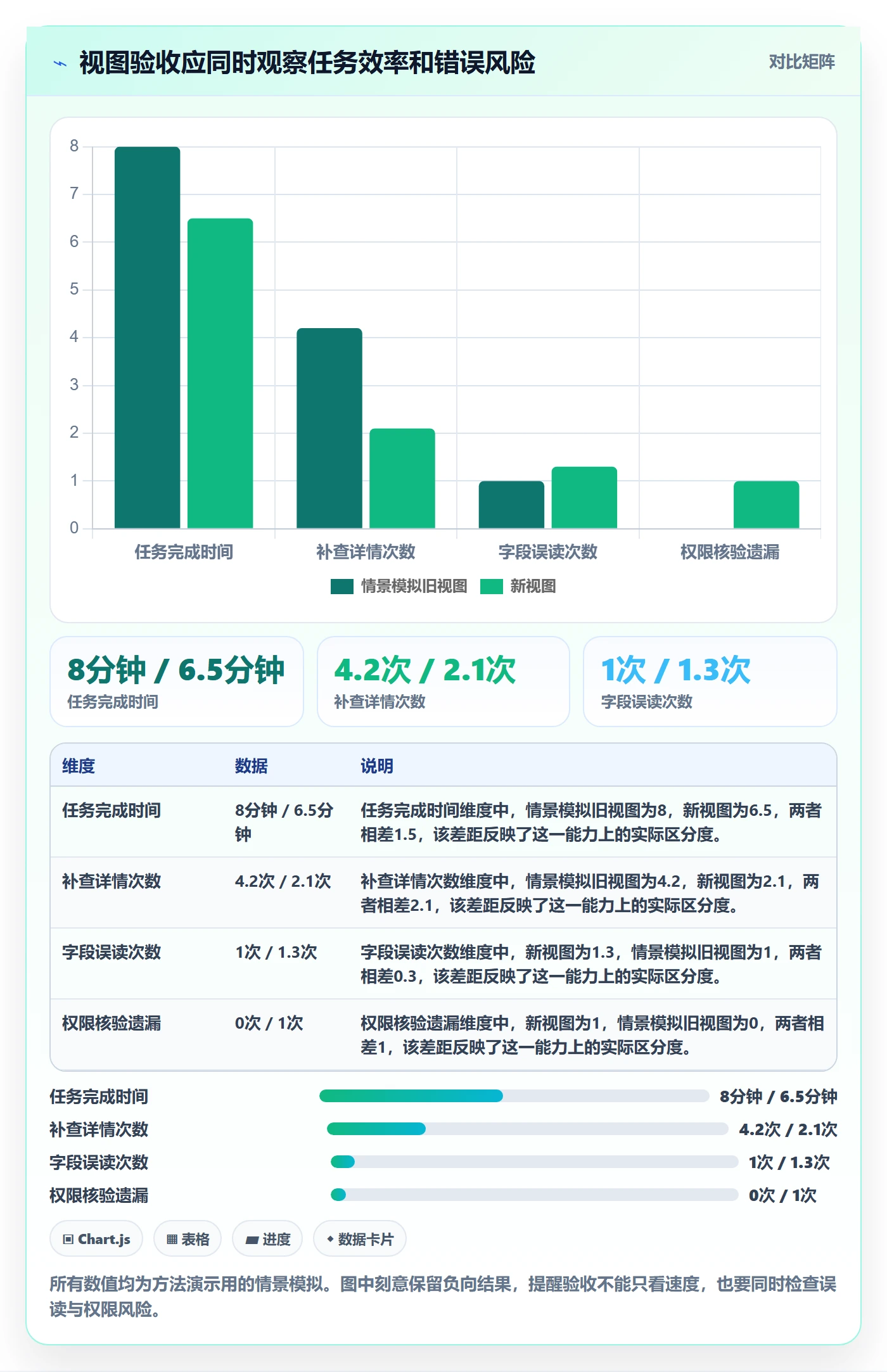Click the 维度 column header
Viewport: 887px width, 1372px height.
pos(79,766)
